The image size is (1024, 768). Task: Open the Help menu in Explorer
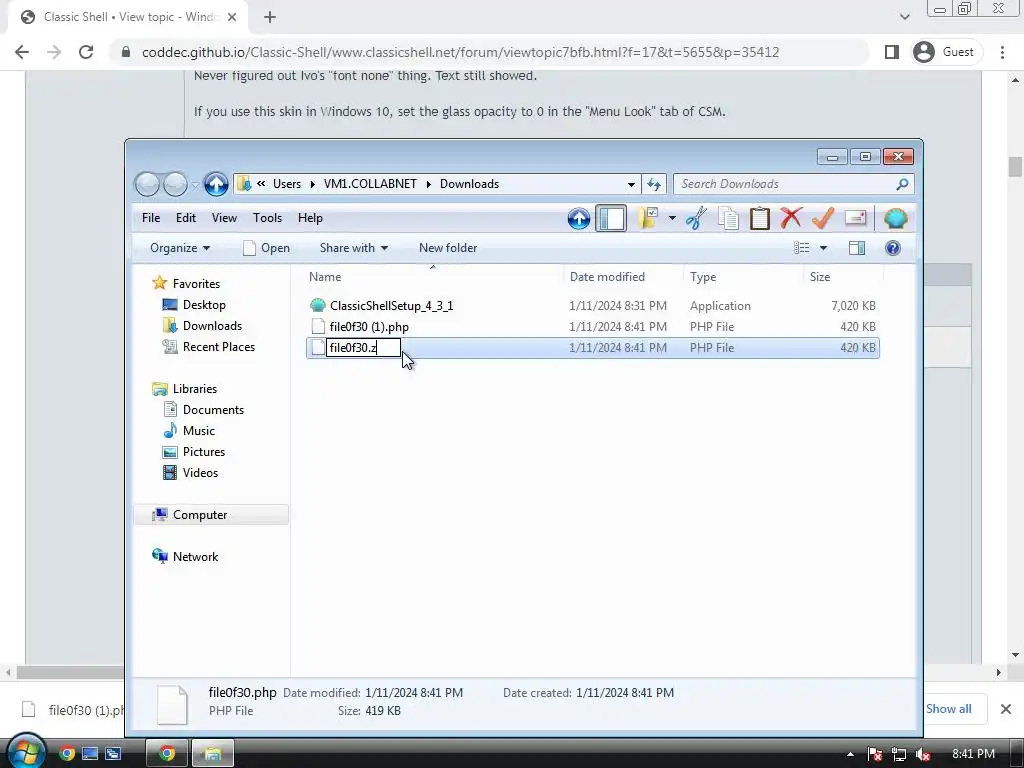coord(310,218)
